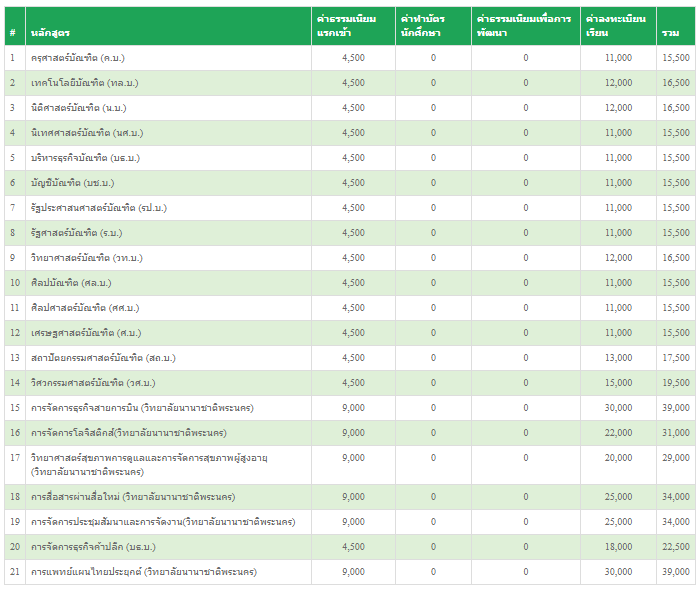700x593 pixels.
Task: Select the ศิลปศาสตร์บัณฑิต (ศศ.บ.) course name
Action: pos(85,308)
